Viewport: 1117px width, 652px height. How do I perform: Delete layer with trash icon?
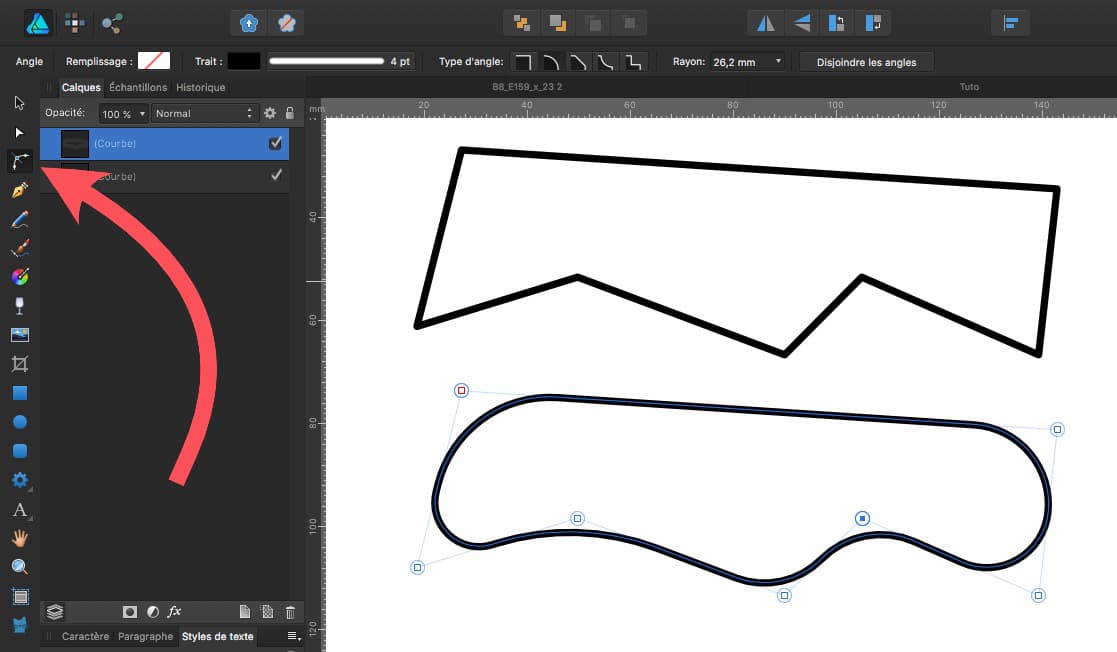click(290, 612)
